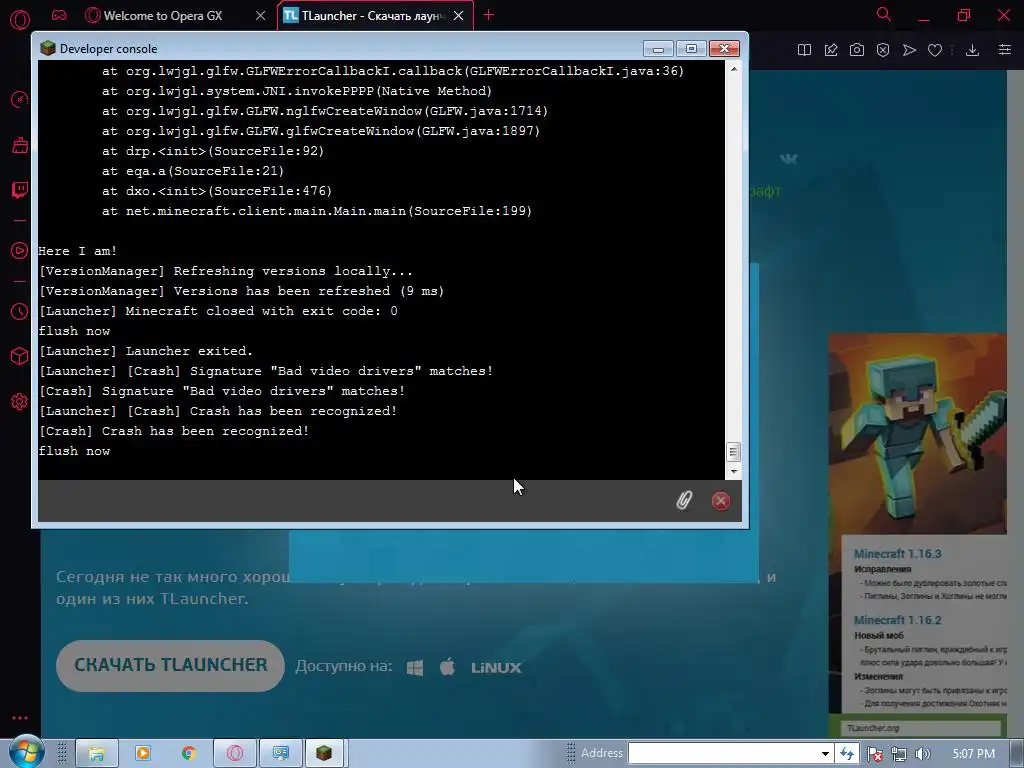Open a new tab with plus button

pyautogui.click(x=488, y=15)
